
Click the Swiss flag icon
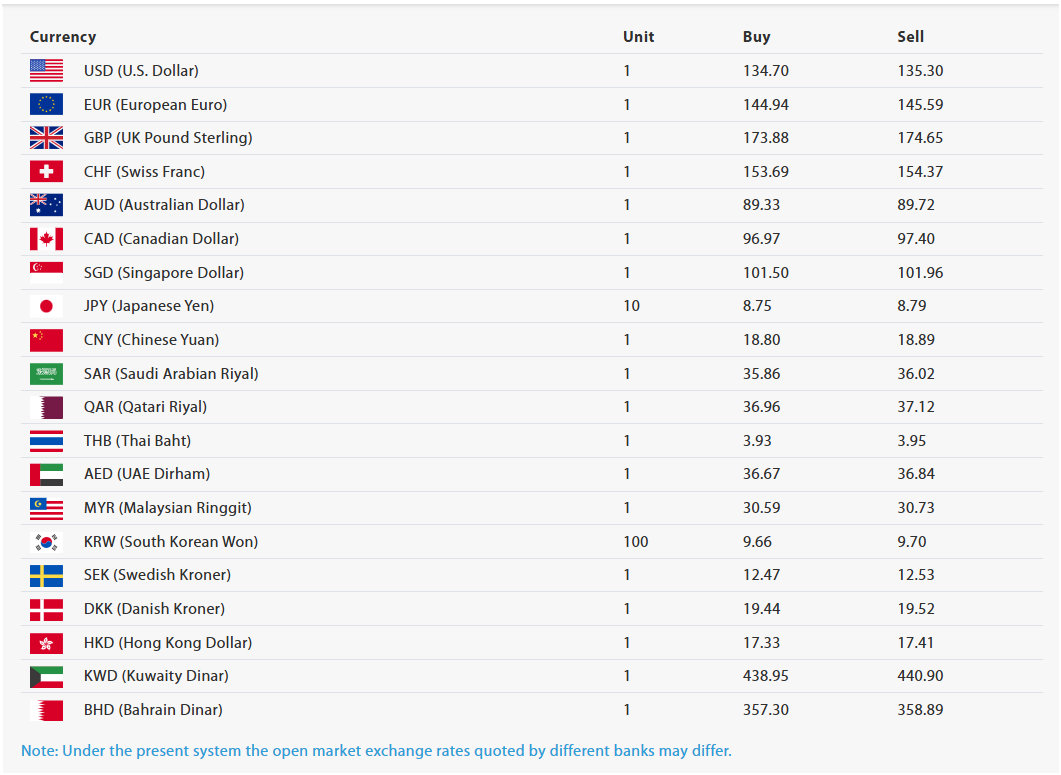click(47, 171)
